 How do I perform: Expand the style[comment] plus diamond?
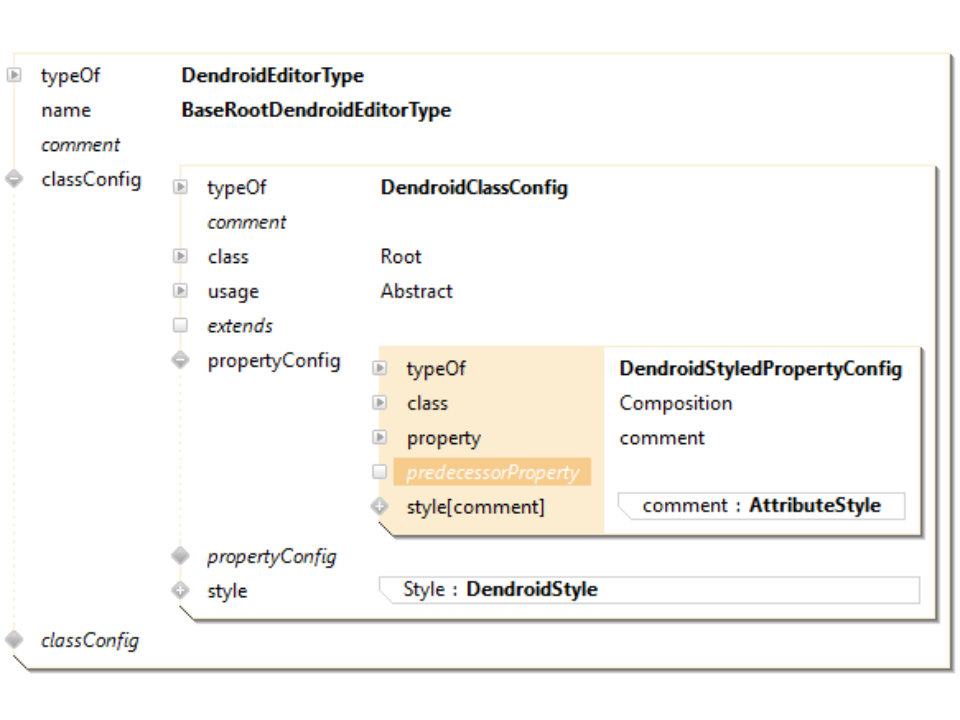[379, 506]
